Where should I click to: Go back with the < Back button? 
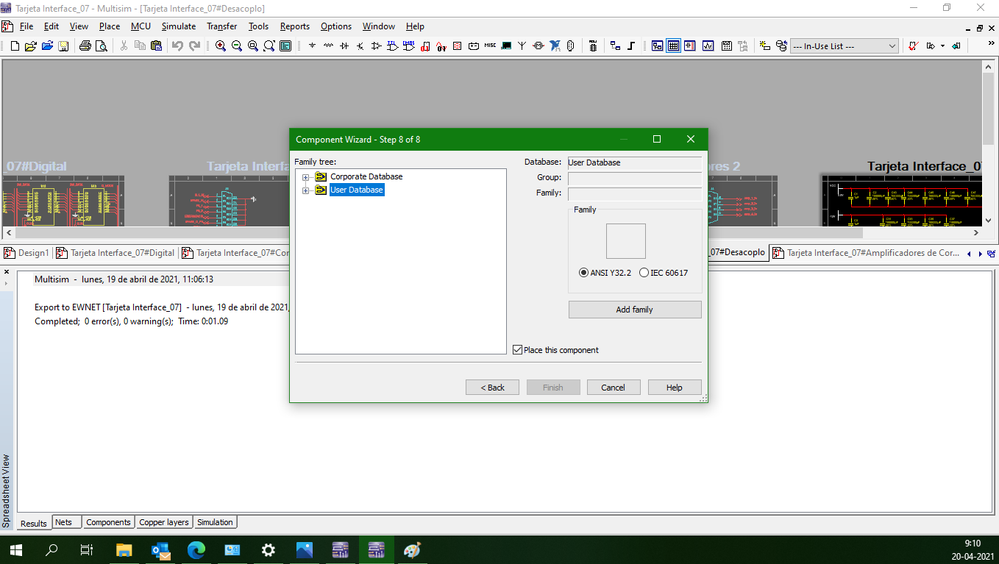coord(492,387)
